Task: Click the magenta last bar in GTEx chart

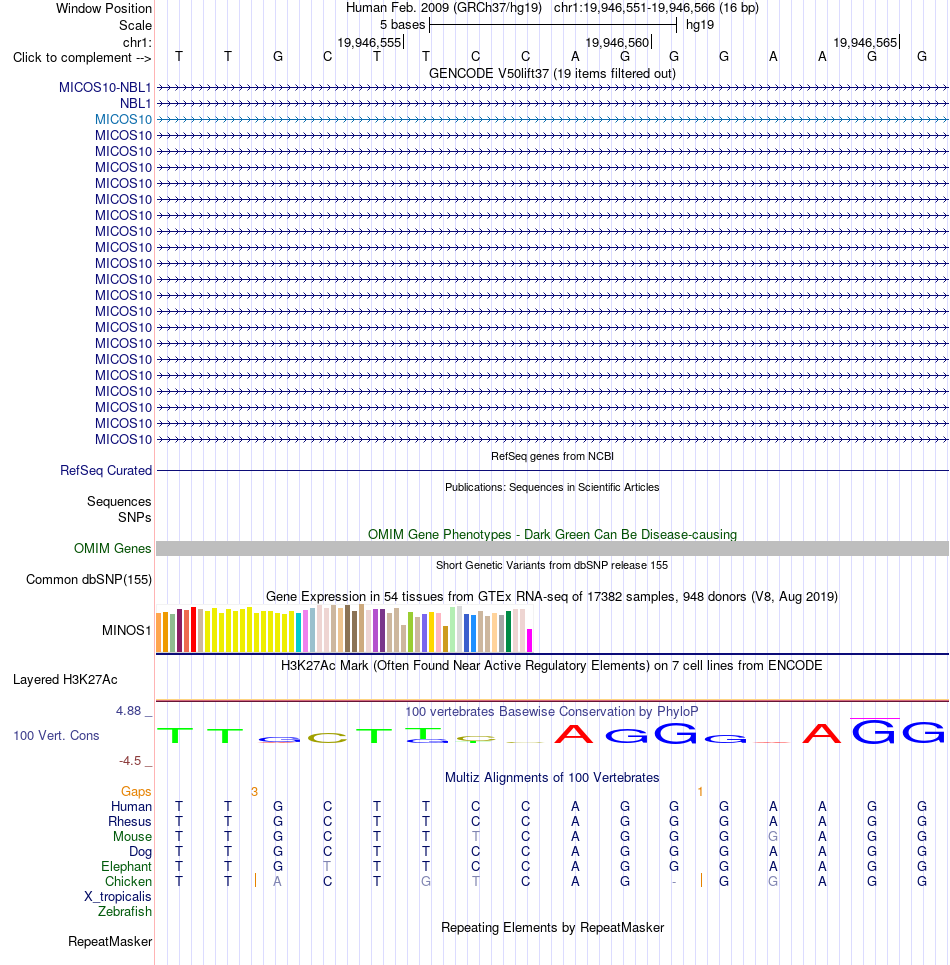Action: [x=530, y=640]
